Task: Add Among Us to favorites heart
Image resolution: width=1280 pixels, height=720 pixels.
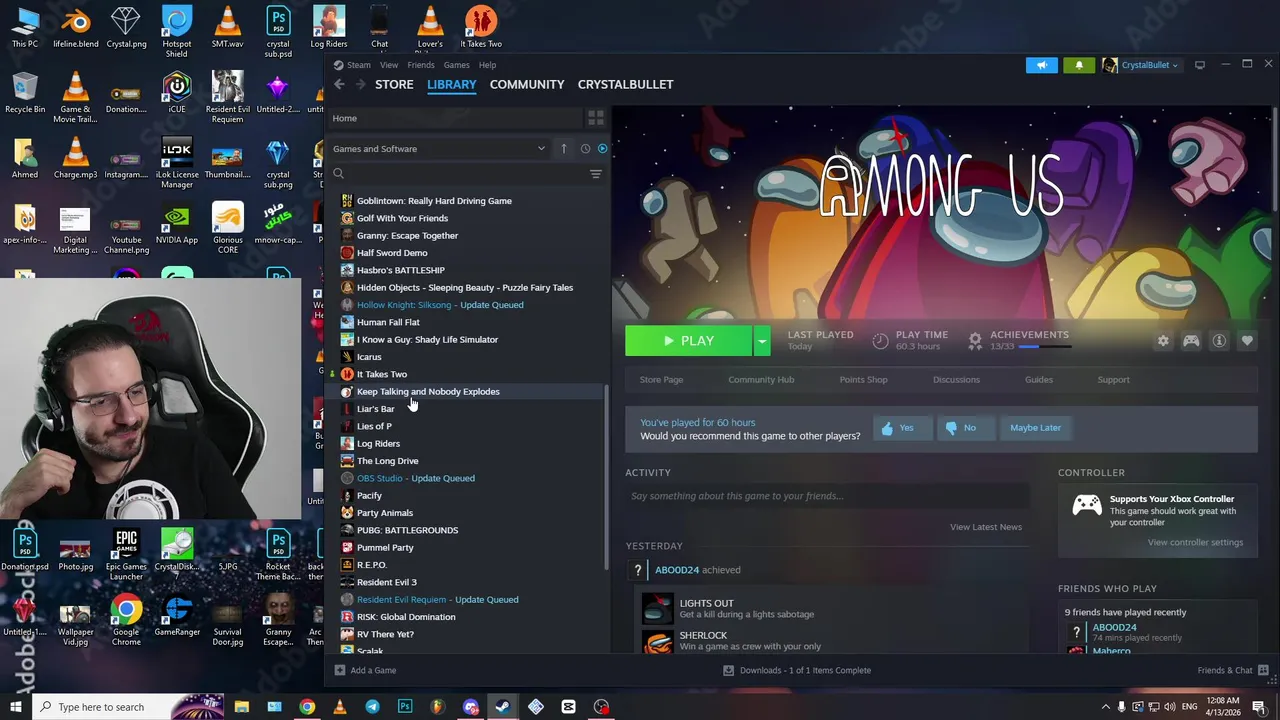Action: (1247, 341)
